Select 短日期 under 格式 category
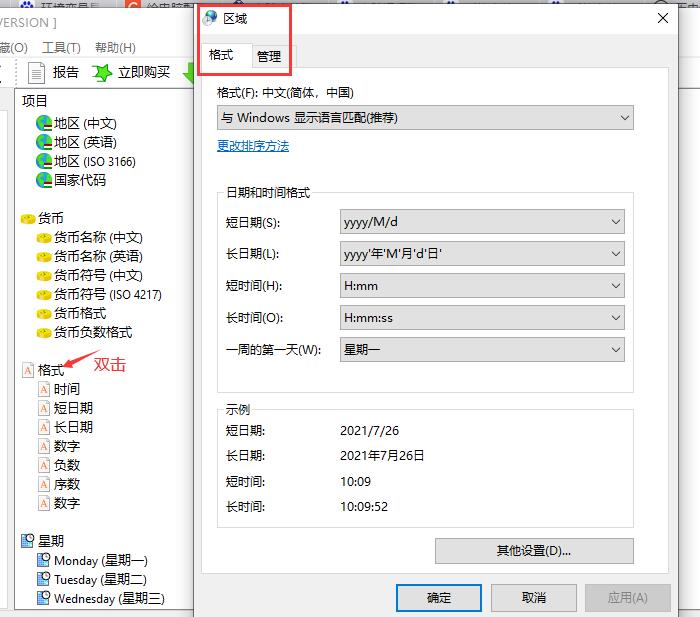The image size is (700, 617). pos(73,408)
